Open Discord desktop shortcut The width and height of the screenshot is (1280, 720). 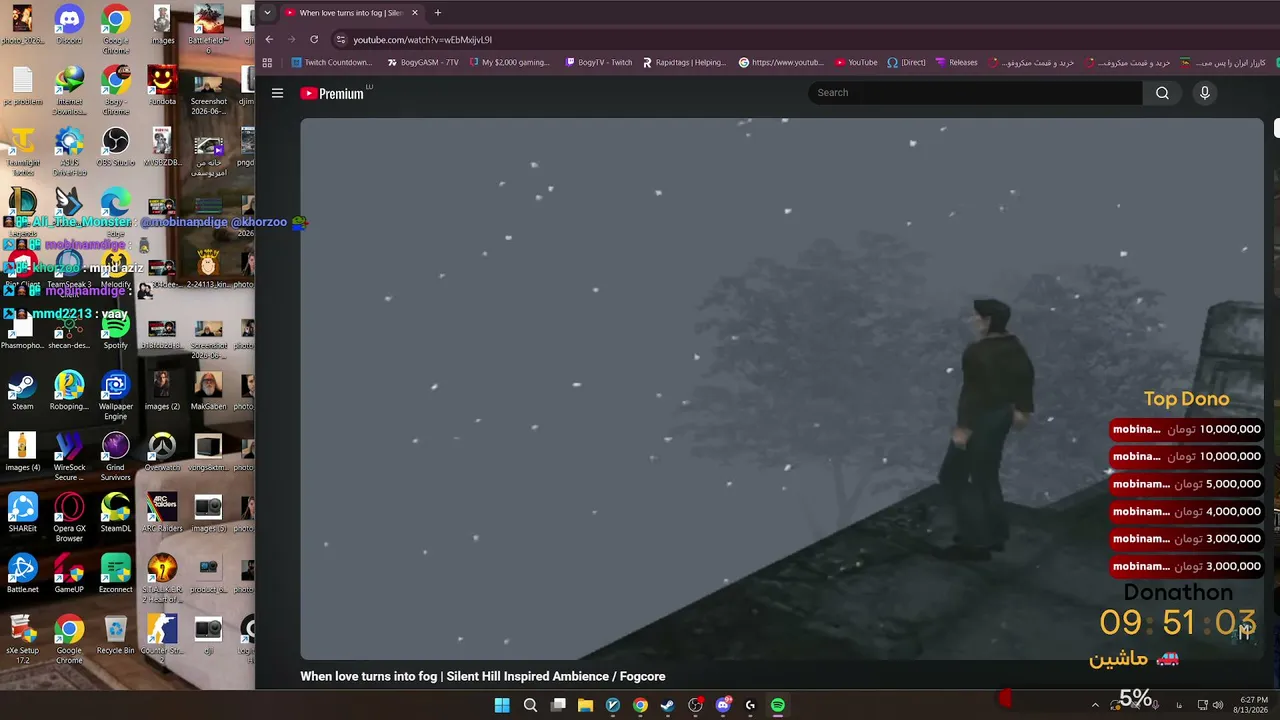69,25
